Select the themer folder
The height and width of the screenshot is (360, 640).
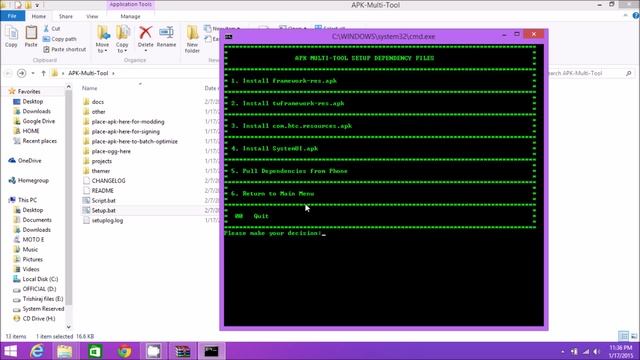(x=100, y=171)
